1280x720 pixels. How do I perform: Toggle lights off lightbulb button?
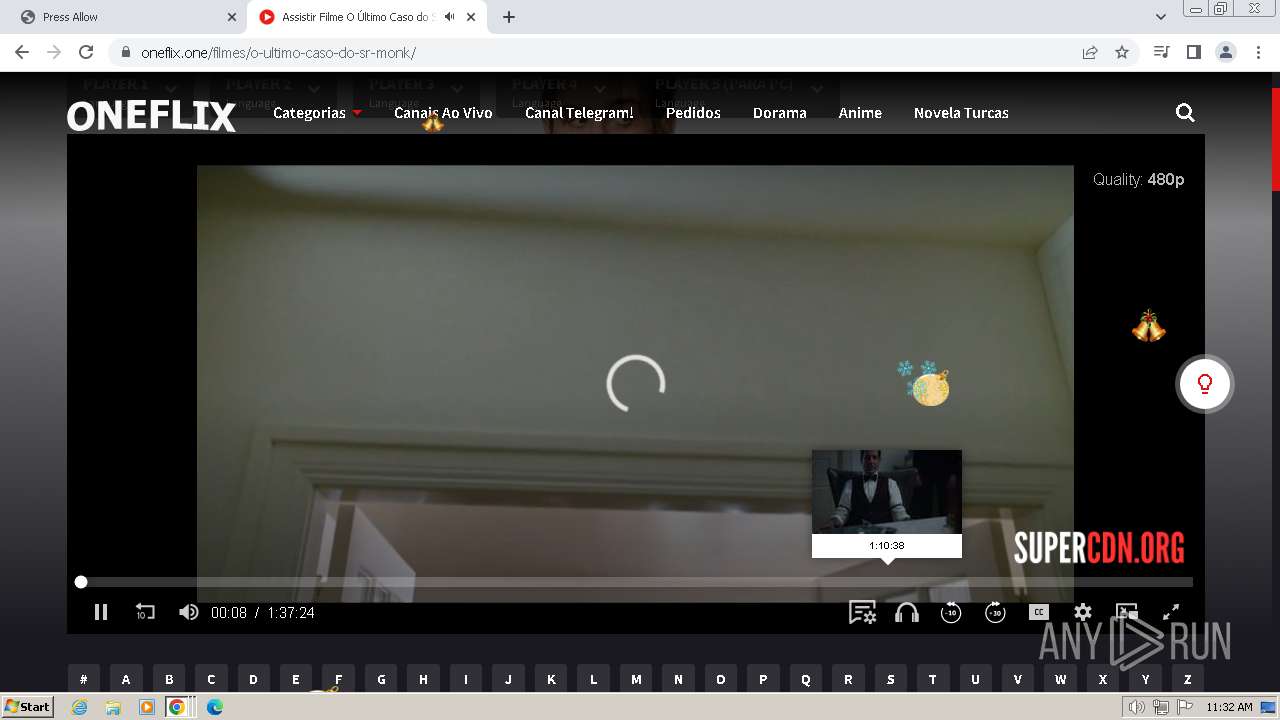pos(1205,384)
